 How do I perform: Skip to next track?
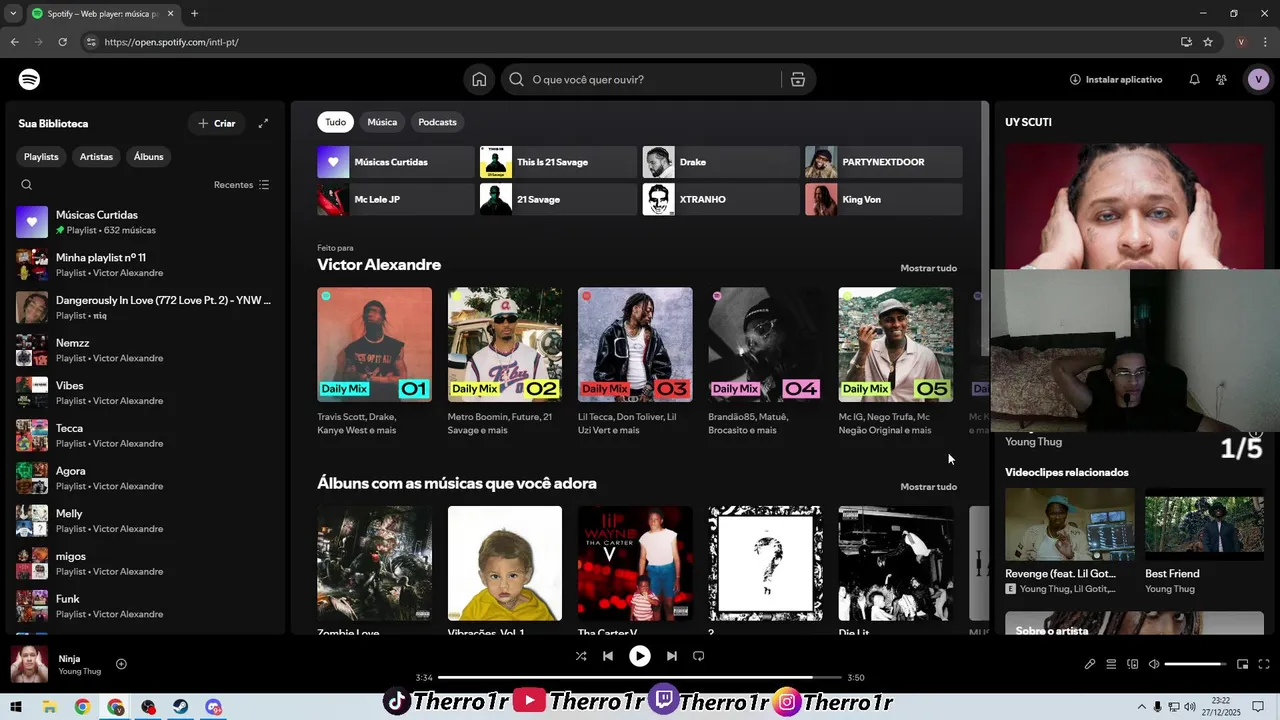672,656
